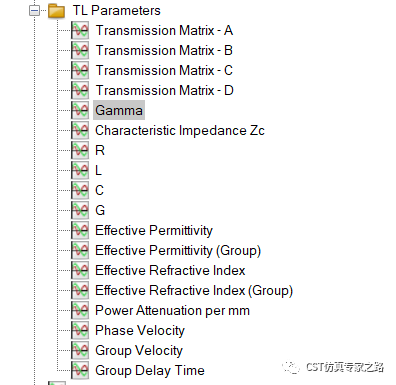Image resolution: width=396 pixels, height=385 pixels.
Task: Click the Group Delay Time plot icon
Action: [80, 370]
